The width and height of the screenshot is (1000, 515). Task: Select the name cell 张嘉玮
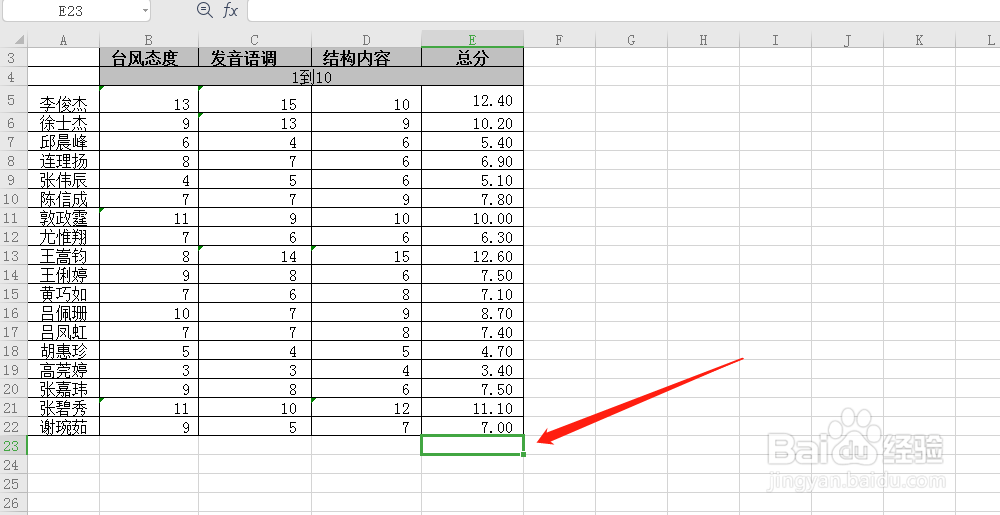(63, 389)
